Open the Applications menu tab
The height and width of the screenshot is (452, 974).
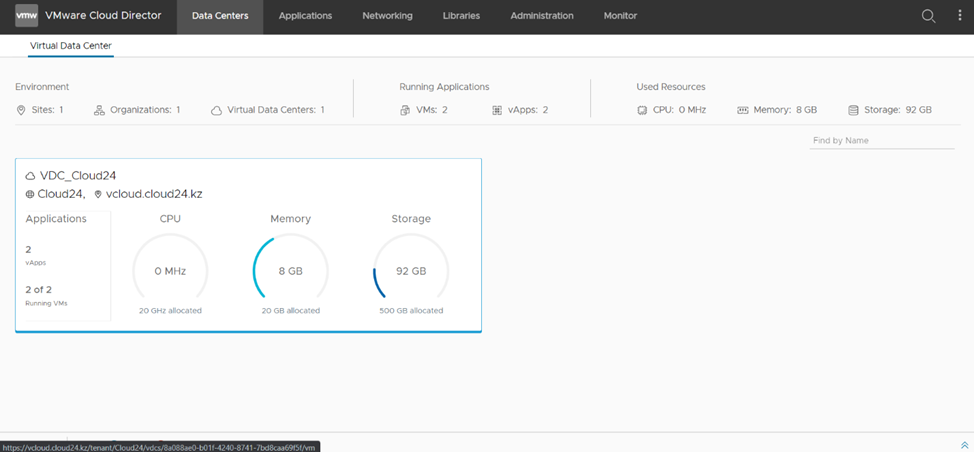click(305, 16)
